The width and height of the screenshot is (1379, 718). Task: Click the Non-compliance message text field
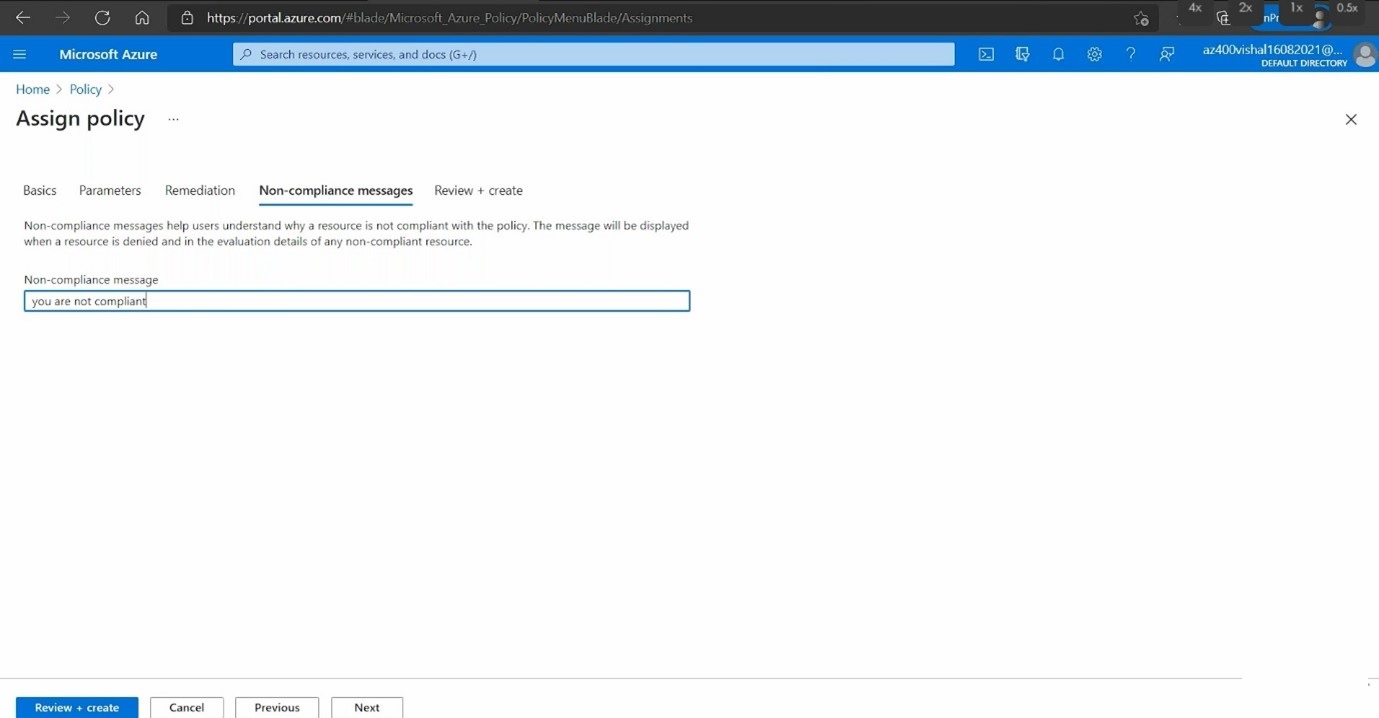point(357,301)
